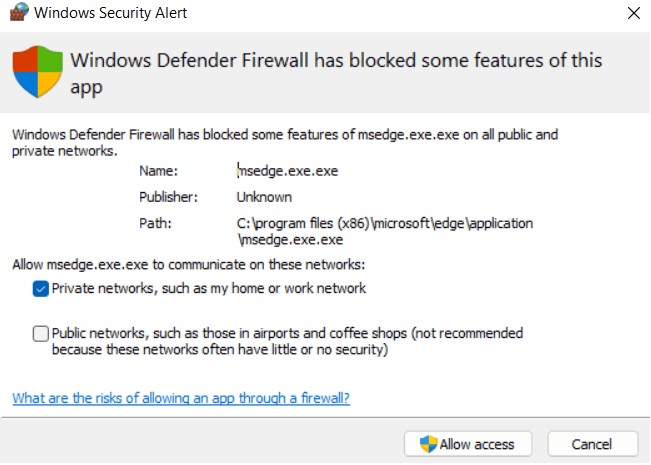This screenshot has height=465, width=651.
Task: Click the Name field showing msedge.exe.exe
Action: tap(287, 171)
